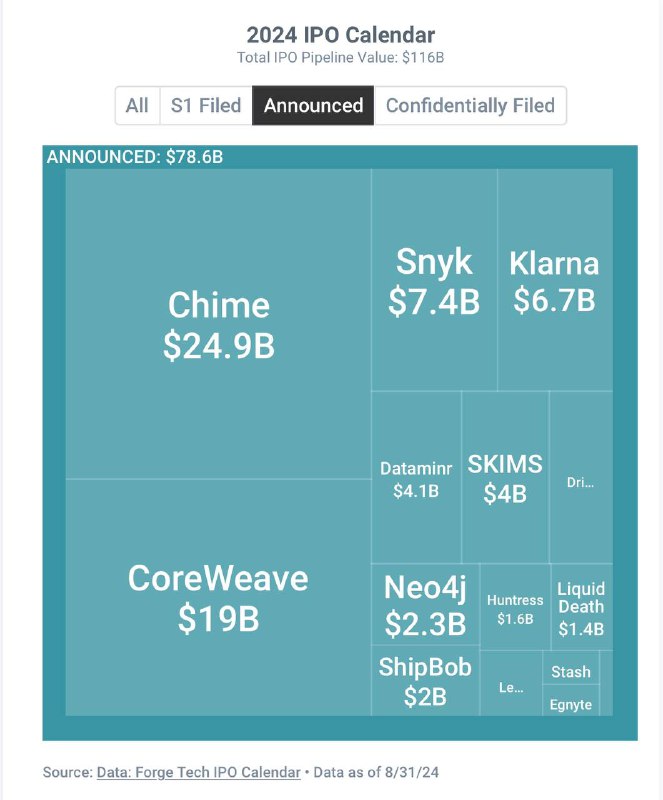663x800 pixels.
Task: Select the truncated Le... tile
Action: pyautogui.click(x=510, y=688)
